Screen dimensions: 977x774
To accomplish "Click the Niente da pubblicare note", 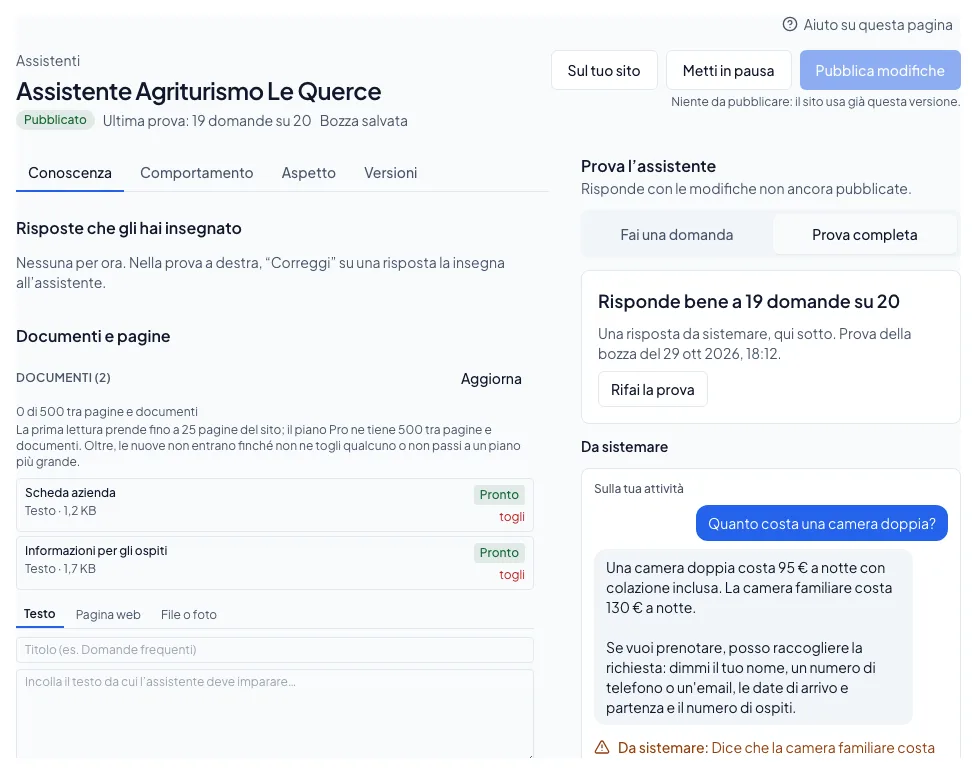I will tap(815, 102).
